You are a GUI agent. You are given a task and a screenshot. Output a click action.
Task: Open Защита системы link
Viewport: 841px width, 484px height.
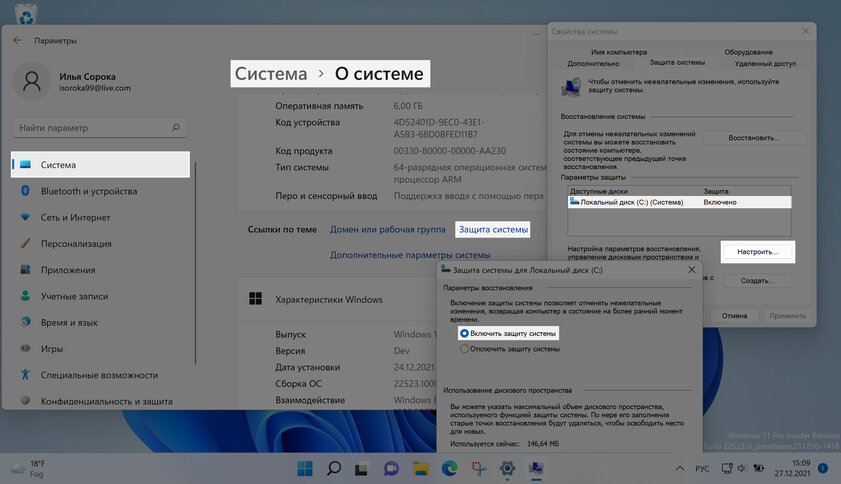point(493,229)
